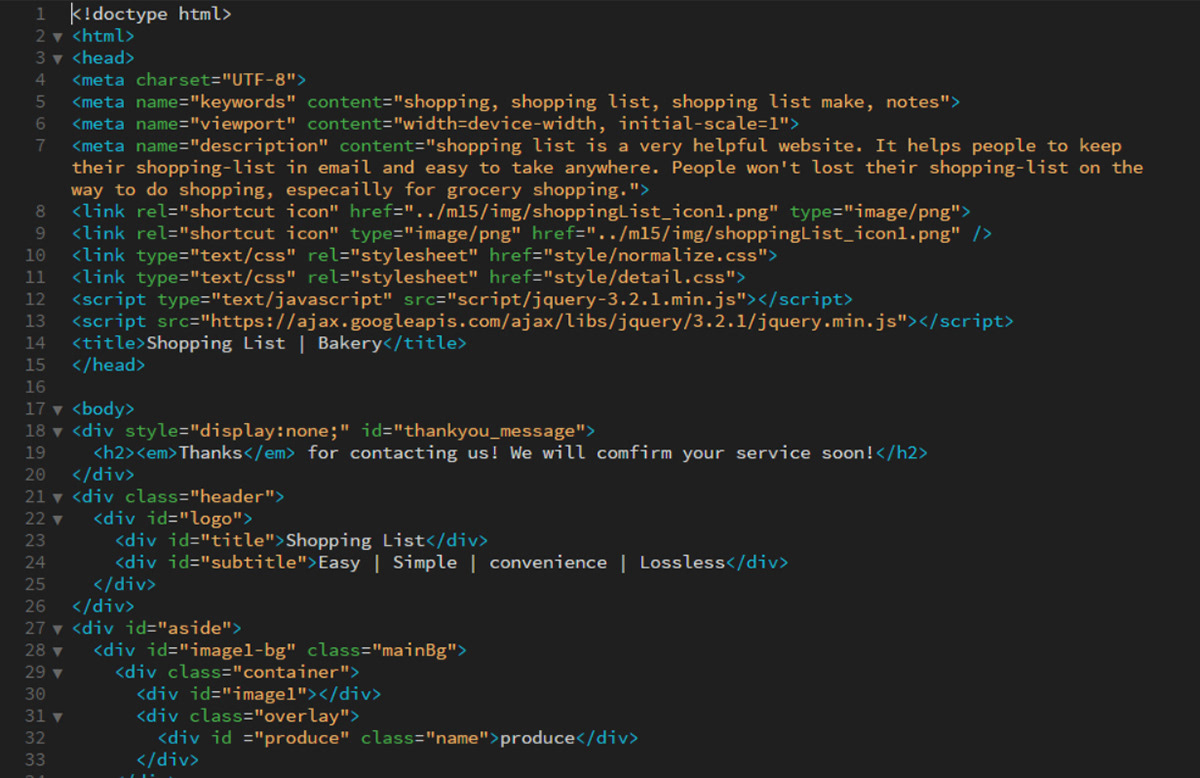Image resolution: width=1200 pixels, height=778 pixels.
Task: Click the "Easy | Simple | convenience | Lossless" subtitle text
Action: click(x=521, y=563)
